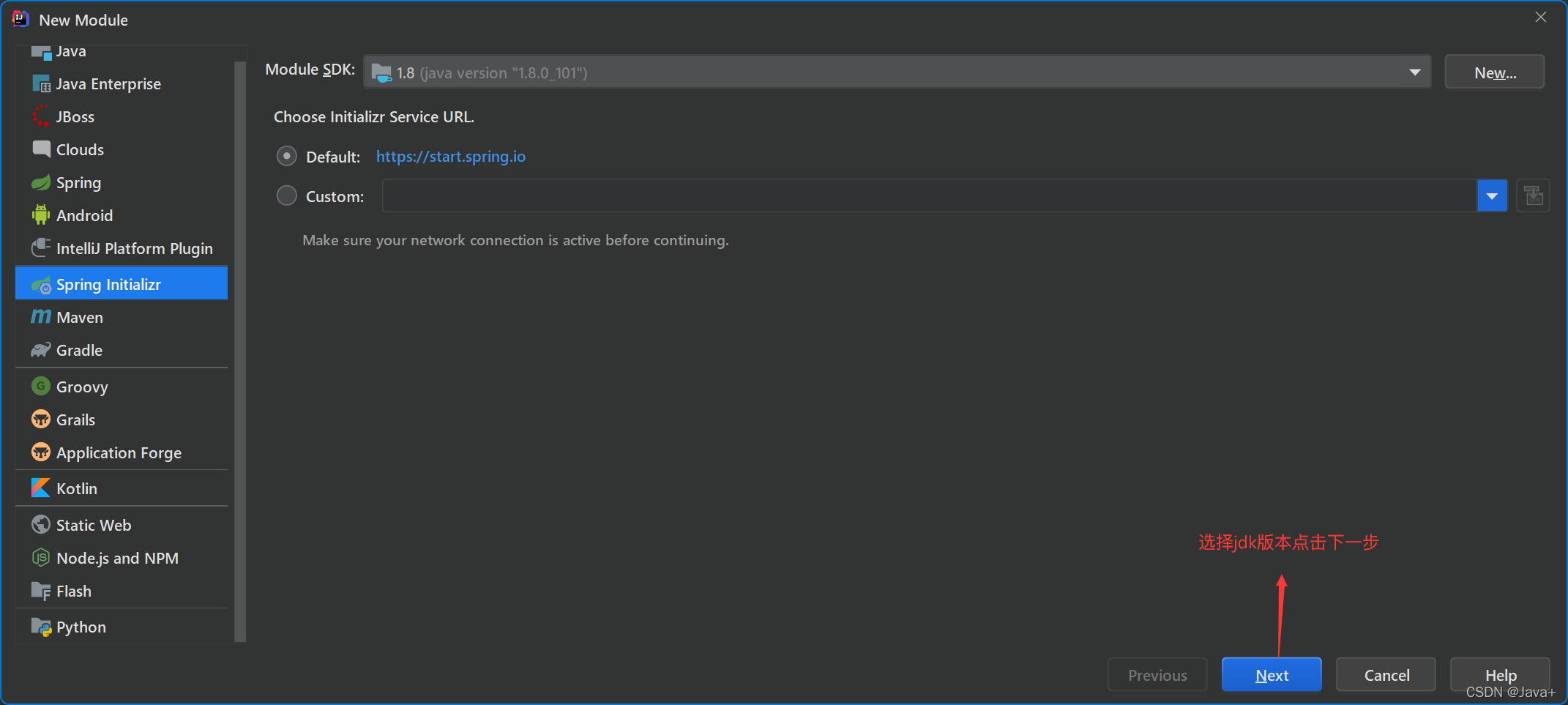Click the IntelliJ logo in title bar
Viewport: 1568px width, 705px height.
tap(20, 19)
